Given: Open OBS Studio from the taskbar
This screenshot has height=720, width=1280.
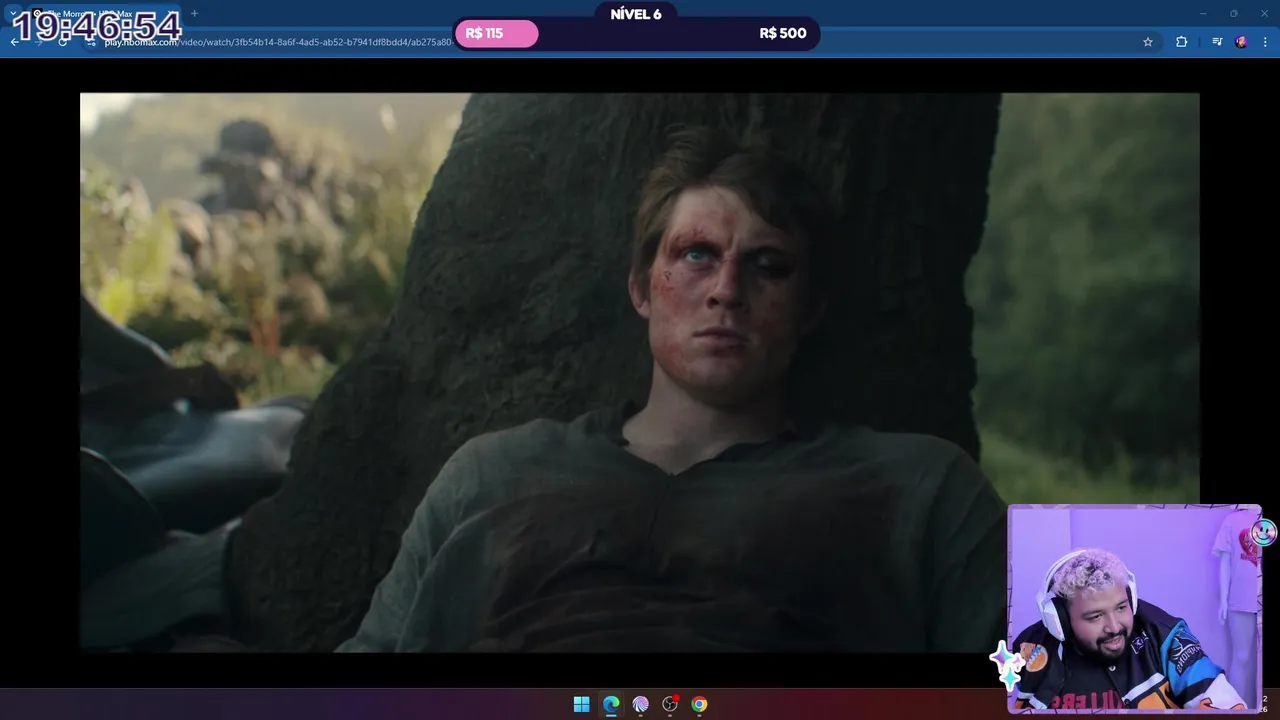Looking at the screenshot, I should click(670, 705).
